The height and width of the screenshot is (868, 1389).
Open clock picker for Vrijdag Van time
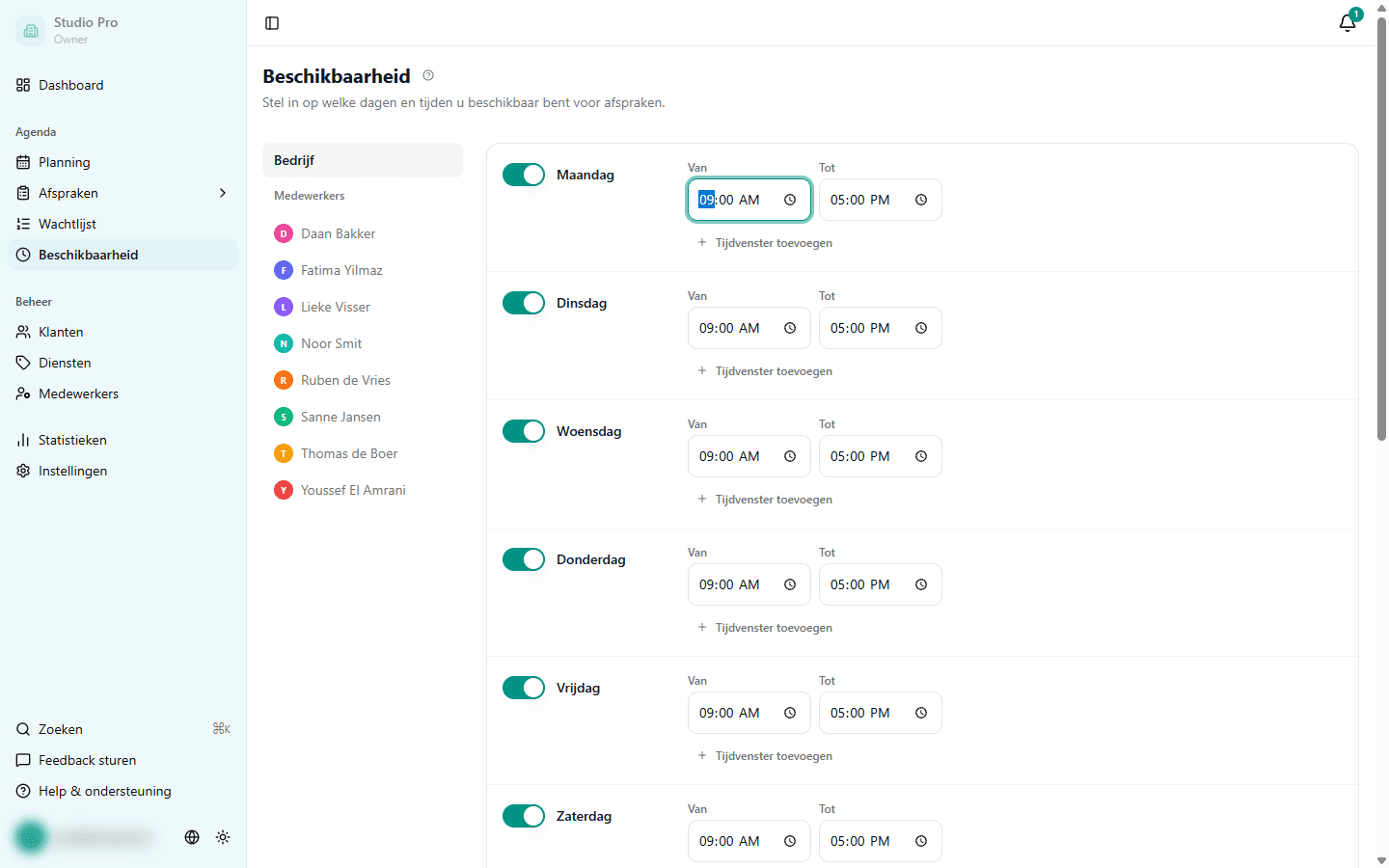pos(790,713)
